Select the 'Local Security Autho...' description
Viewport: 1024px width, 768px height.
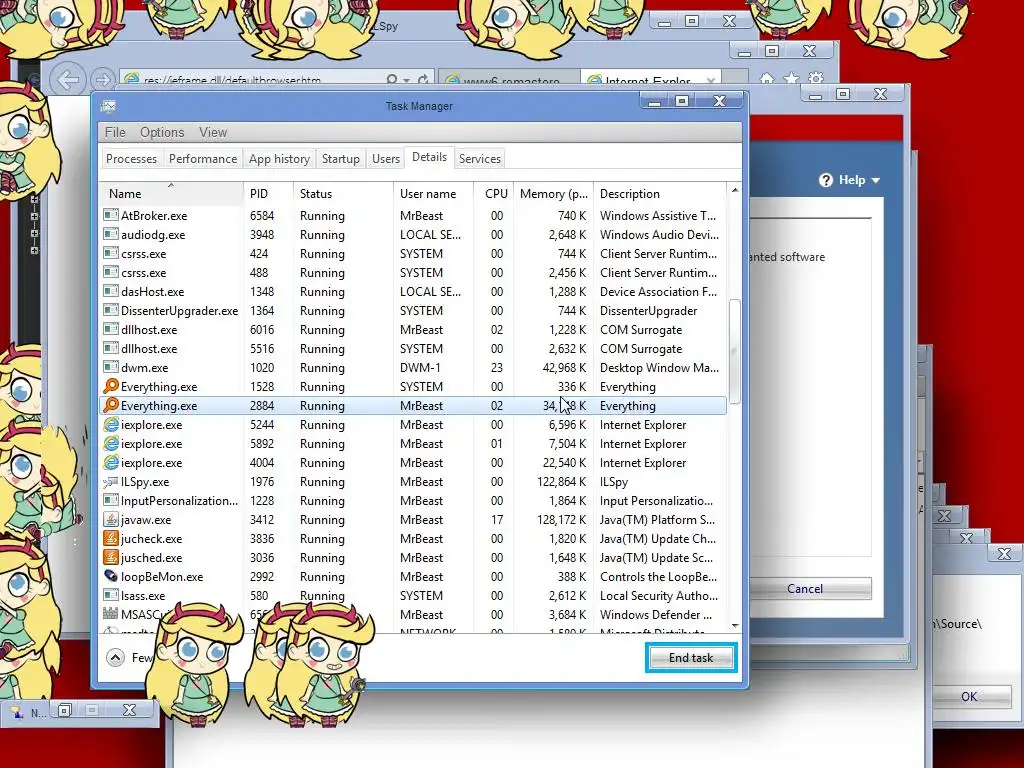(x=658, y=596)
